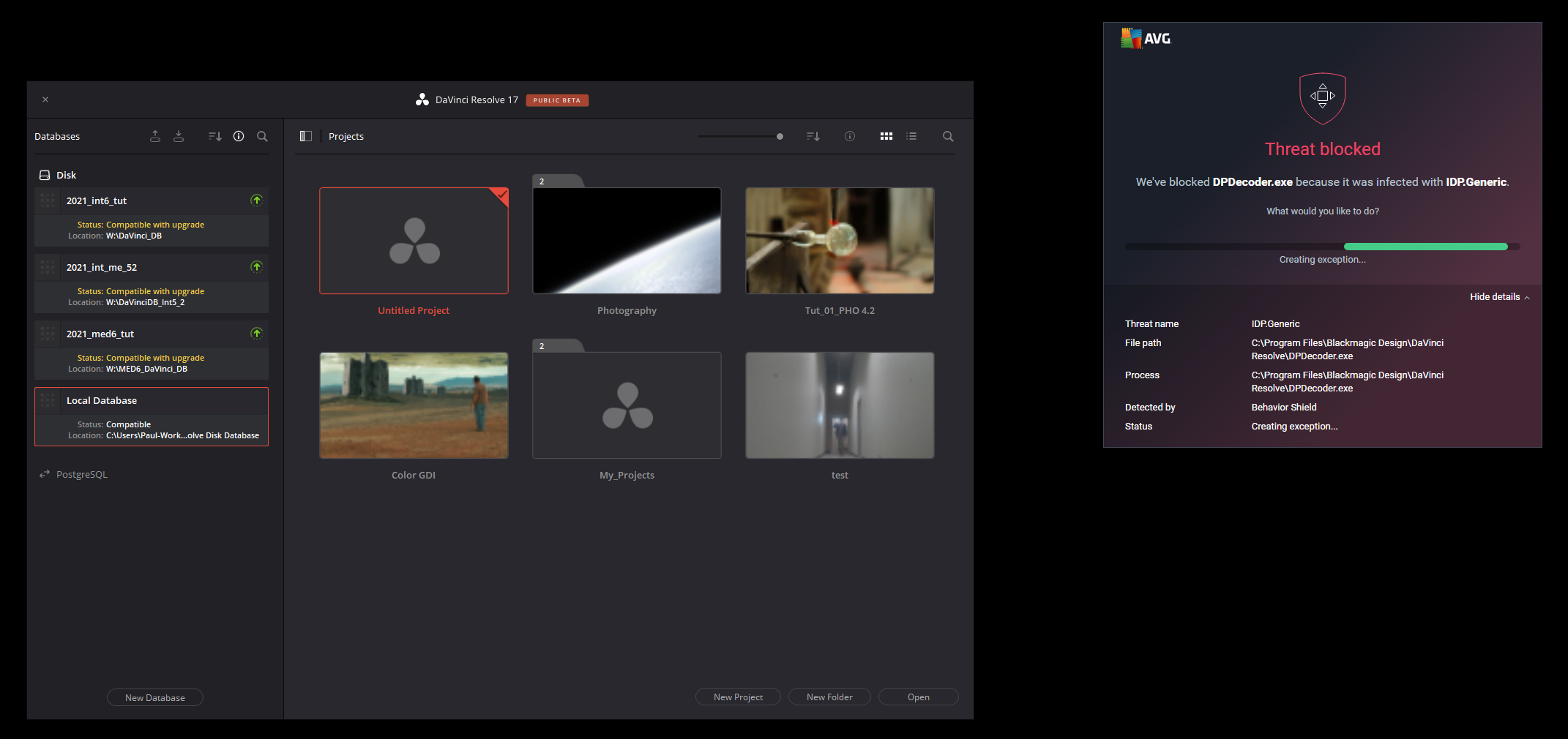Open the project sort order menu
This screenshot has height=739, width=1568.
(x=813, y=136)
